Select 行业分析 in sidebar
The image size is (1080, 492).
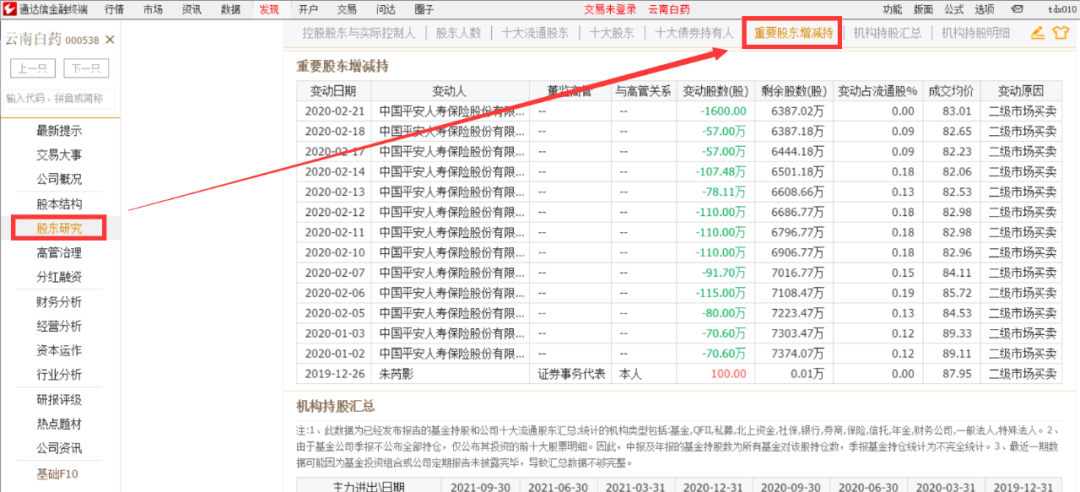pyautogui.click(x=59, y=375)
